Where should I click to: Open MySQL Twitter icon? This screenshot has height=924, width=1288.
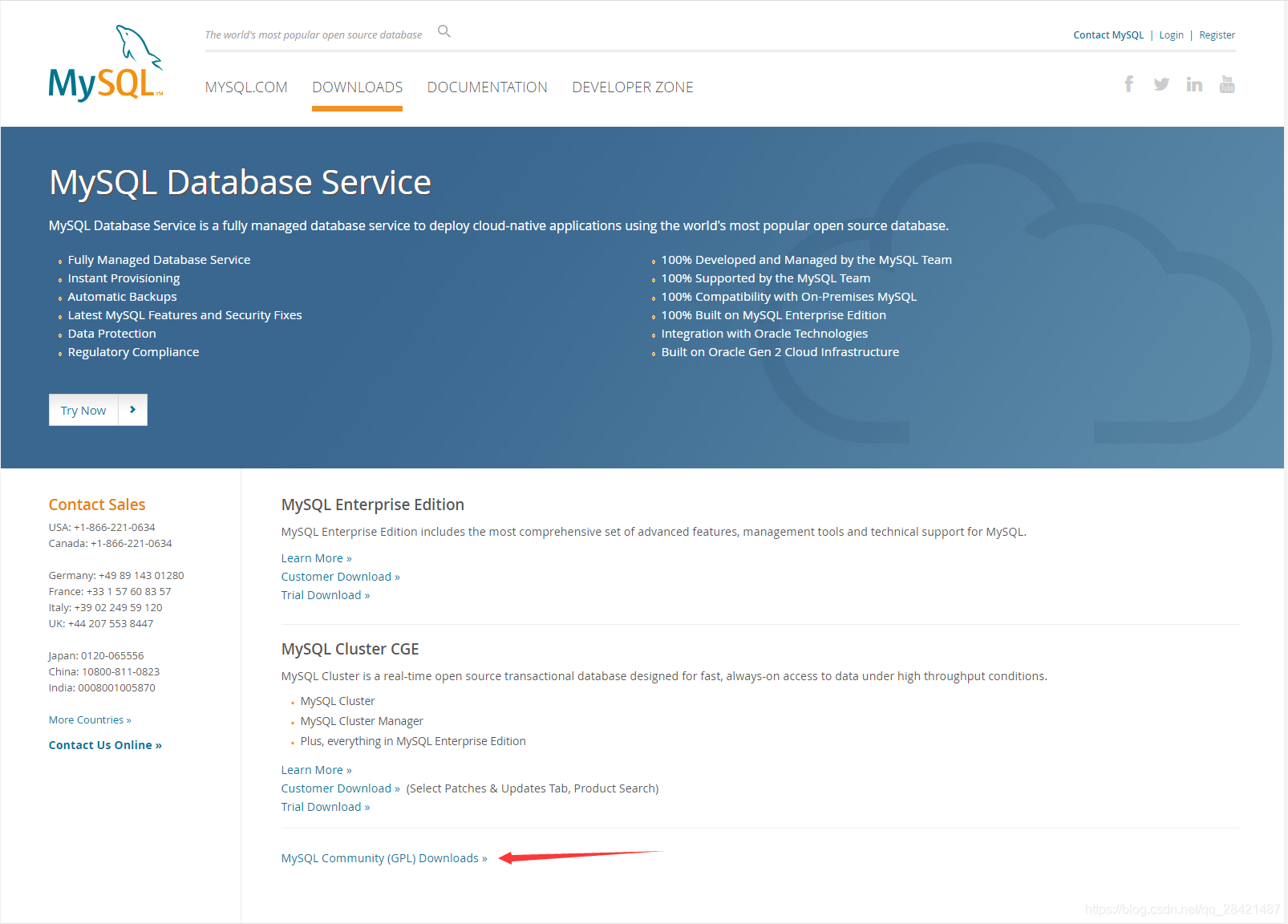[1161, 84]
